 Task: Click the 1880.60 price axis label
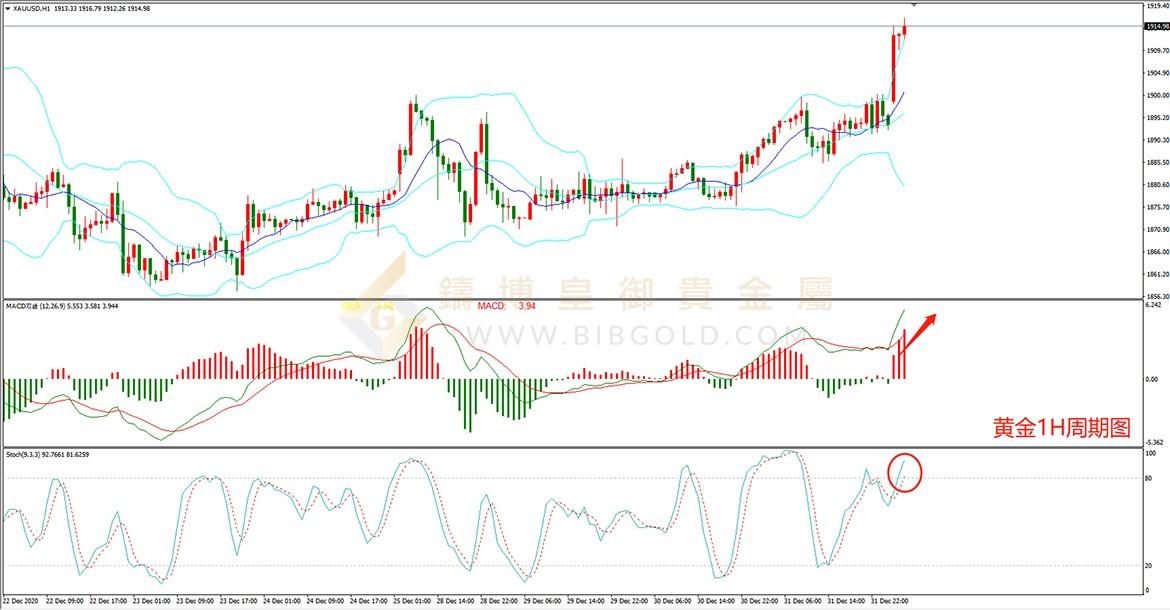pyautogui.click(x=1156, y=185)
